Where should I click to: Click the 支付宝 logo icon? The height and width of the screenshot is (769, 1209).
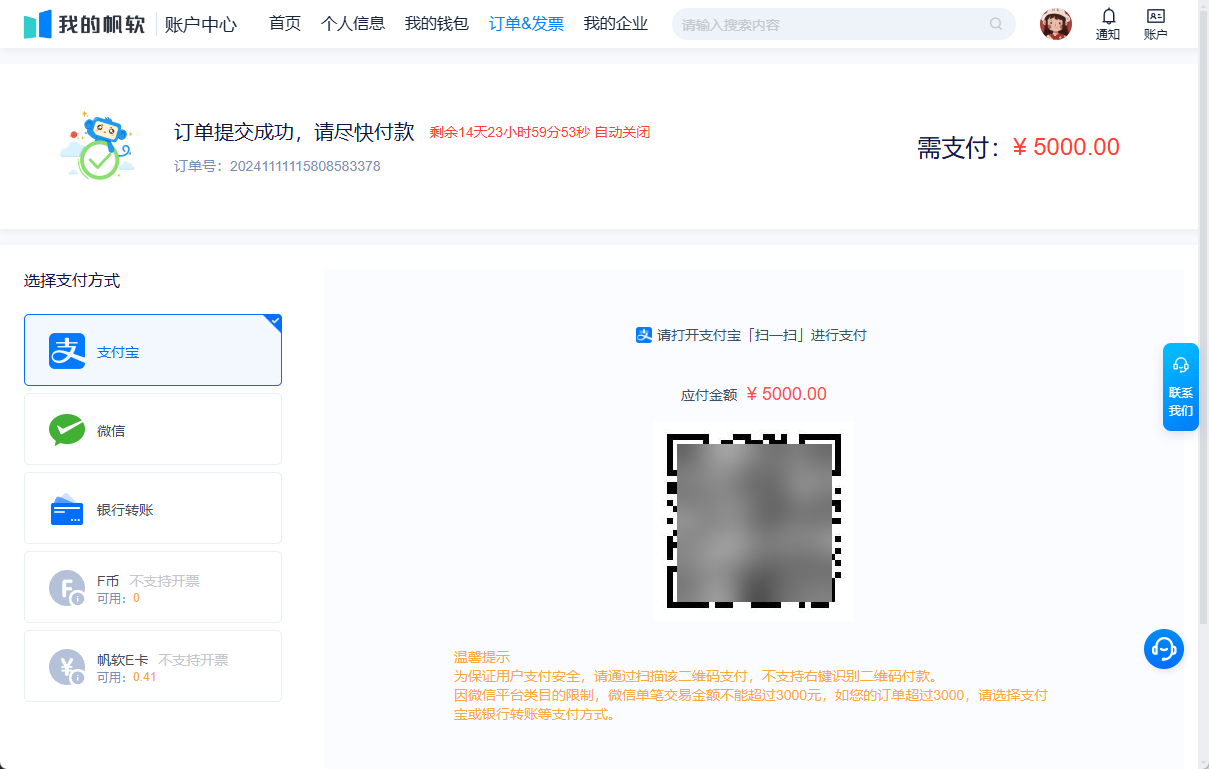67,351
